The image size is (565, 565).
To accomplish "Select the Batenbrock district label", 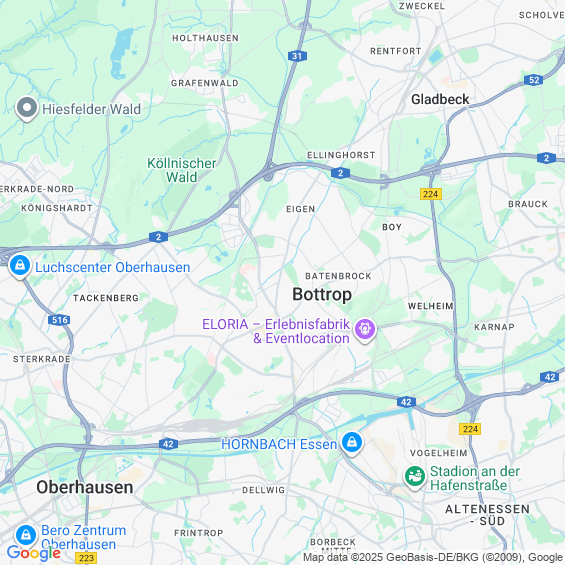I will (x=338, y=276).
